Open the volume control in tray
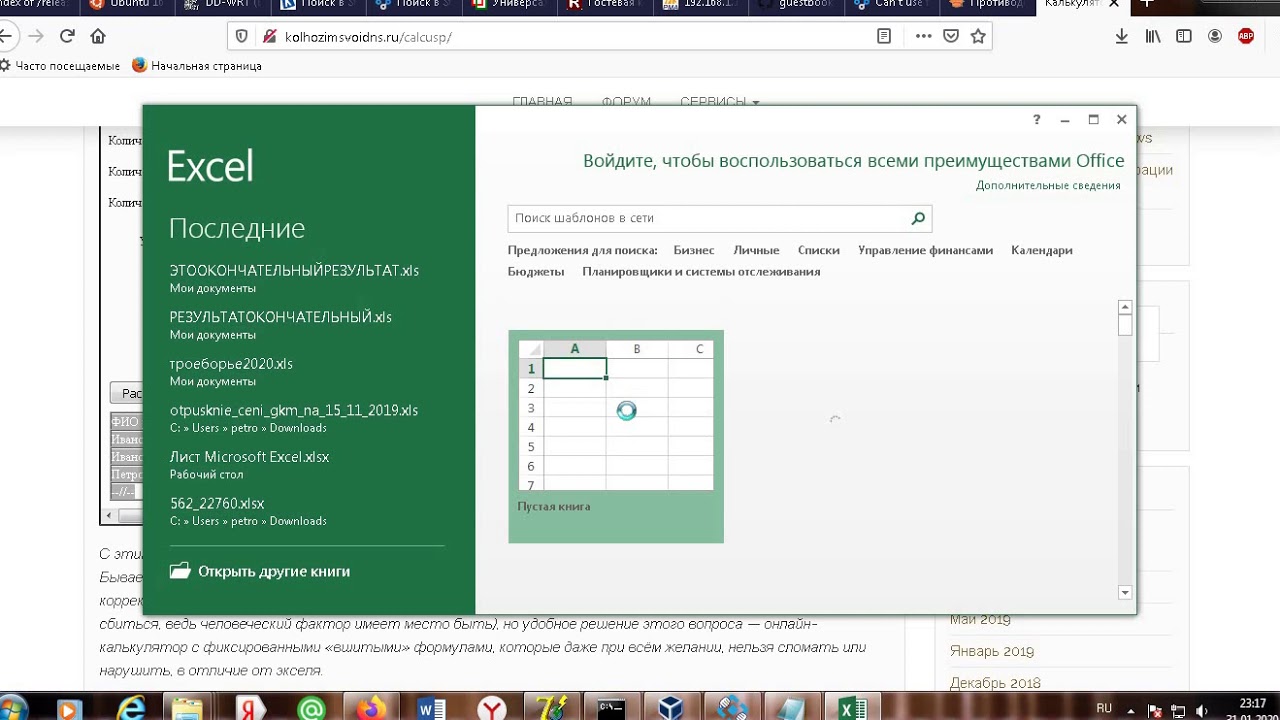The width and height of the screenshot is (1280, 720). tap(1202, 711)
